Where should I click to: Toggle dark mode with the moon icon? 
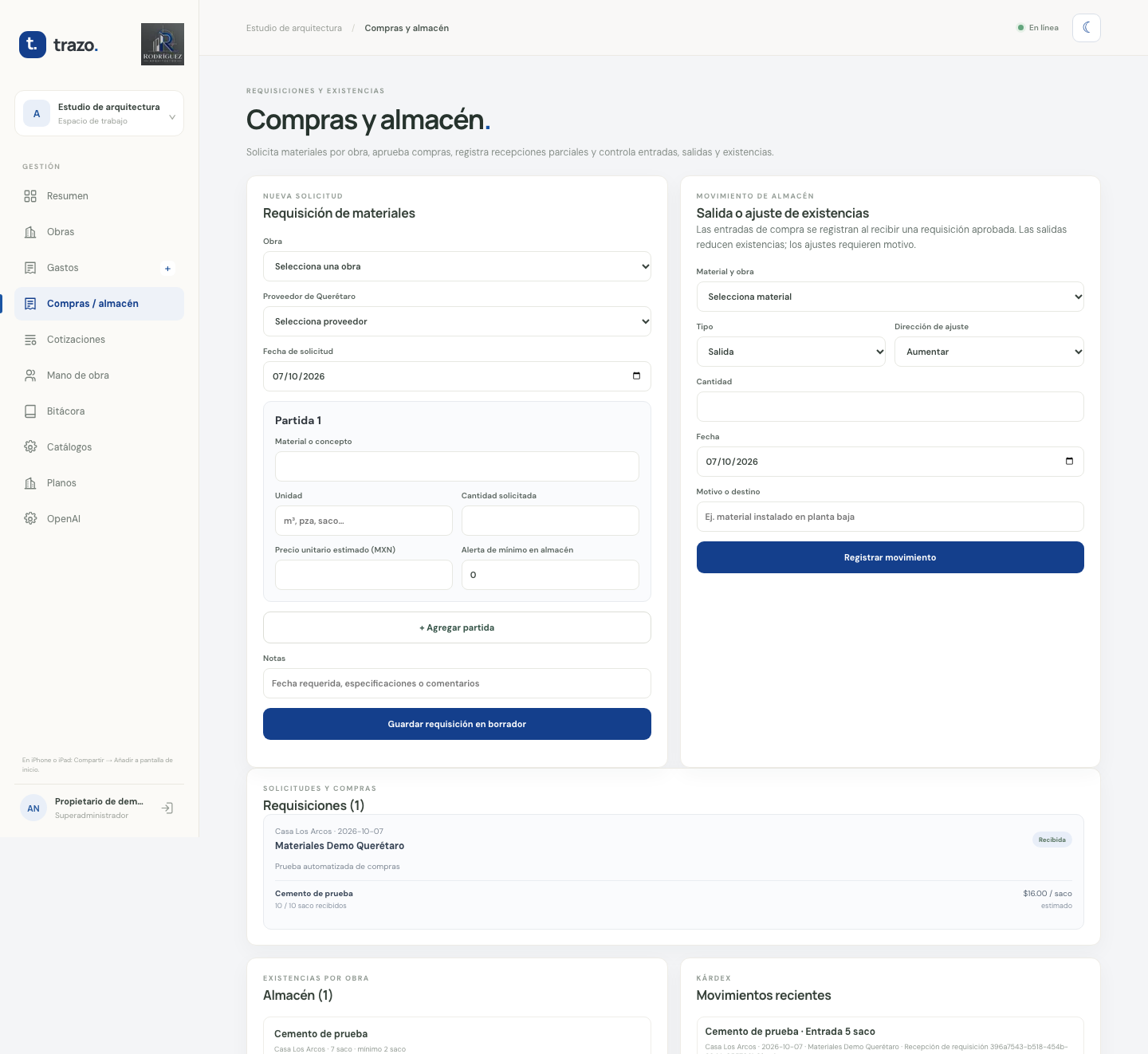(1087, 28)
